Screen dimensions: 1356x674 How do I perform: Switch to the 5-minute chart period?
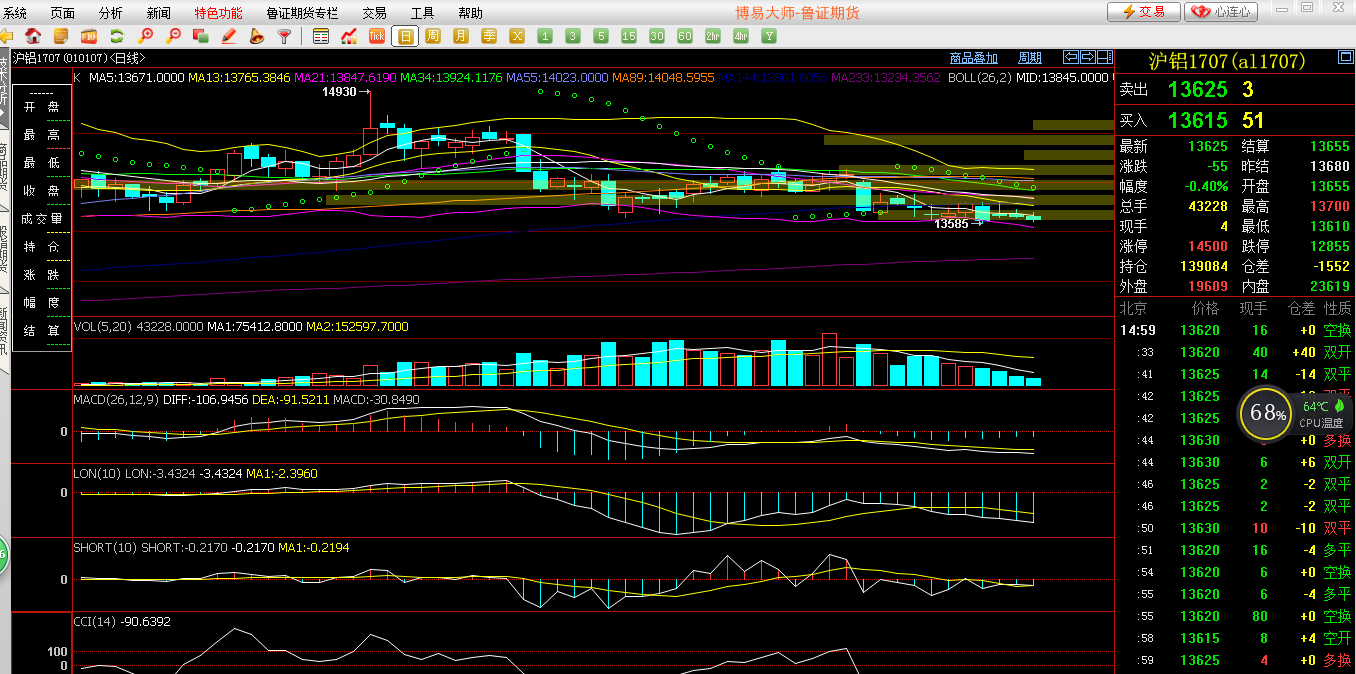coord(601,36)
